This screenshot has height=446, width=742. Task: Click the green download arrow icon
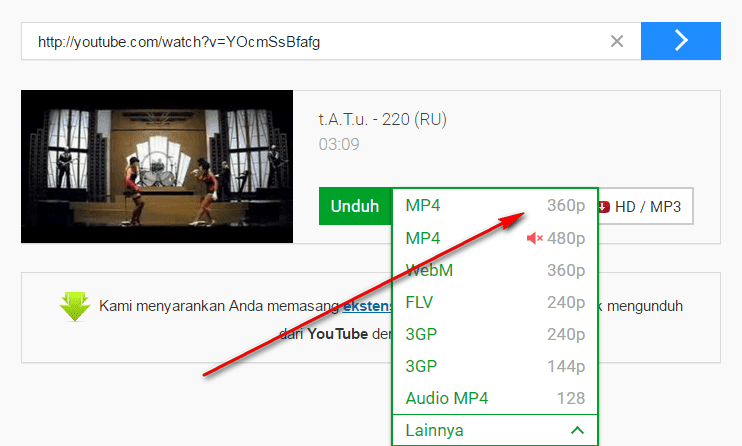click(x=75, y=306)
